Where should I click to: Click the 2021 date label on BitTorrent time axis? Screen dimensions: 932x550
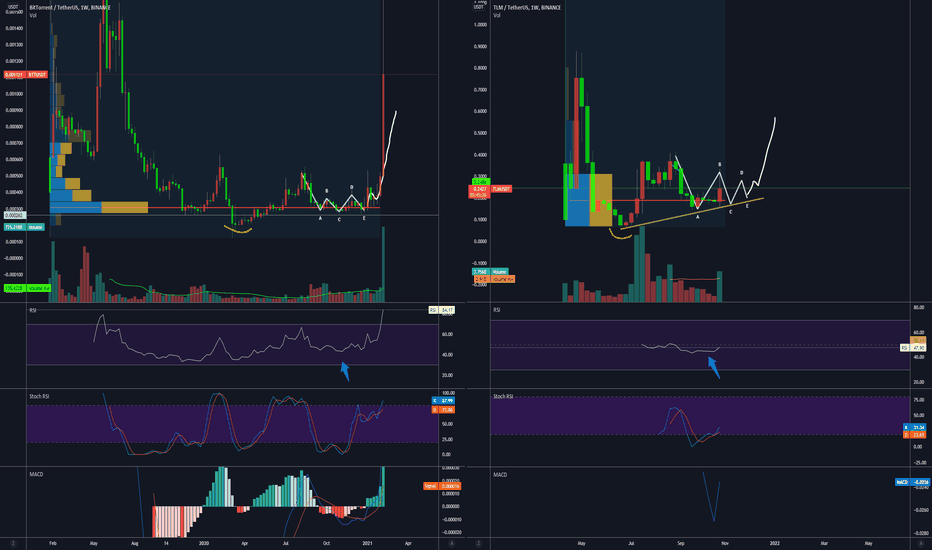(x=367, y=543)
